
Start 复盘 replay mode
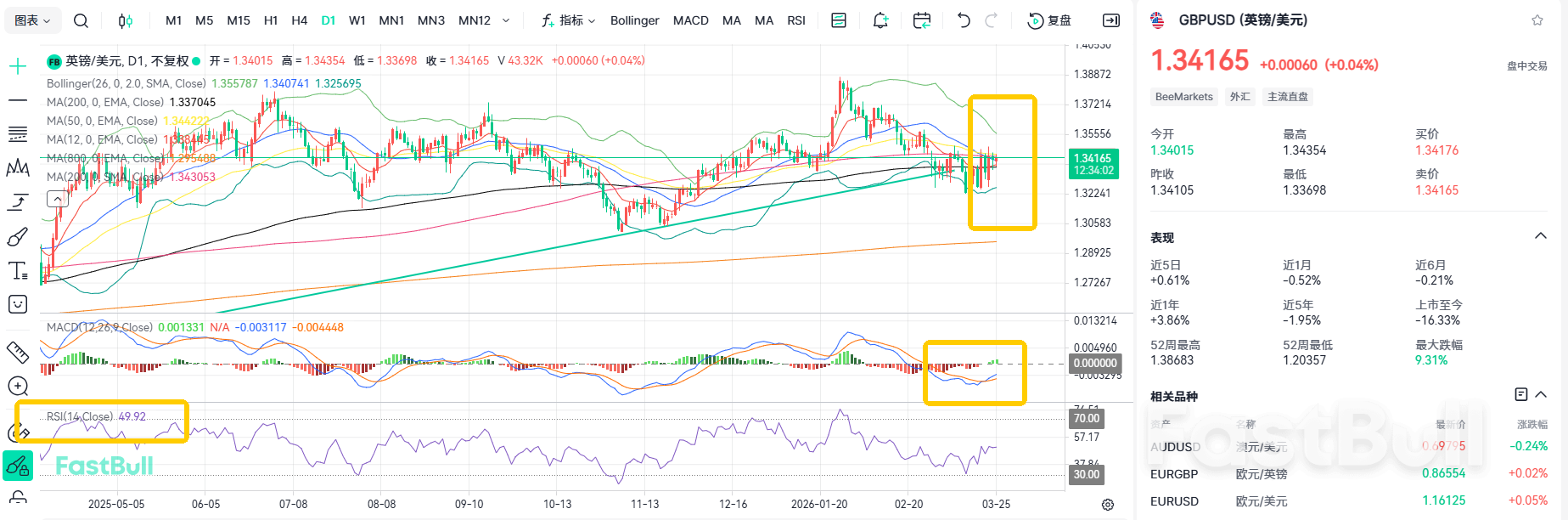pyautogui.click(x=1049, y=20)
